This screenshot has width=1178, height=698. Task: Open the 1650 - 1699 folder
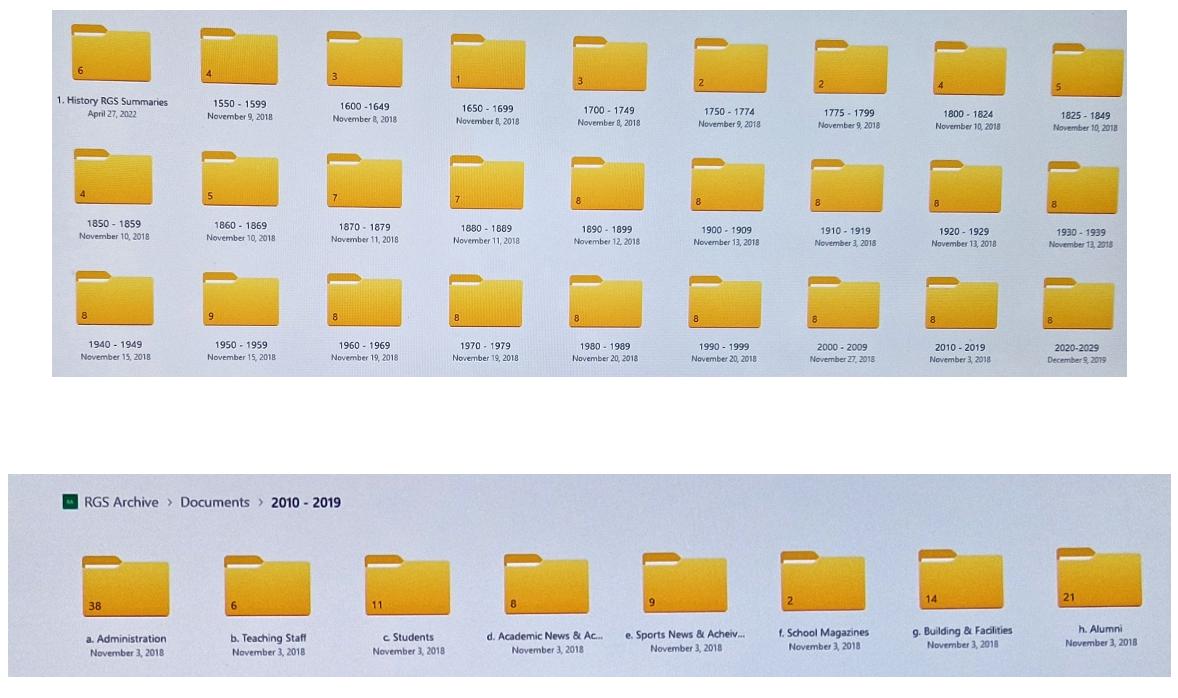(x=488, y=62)
